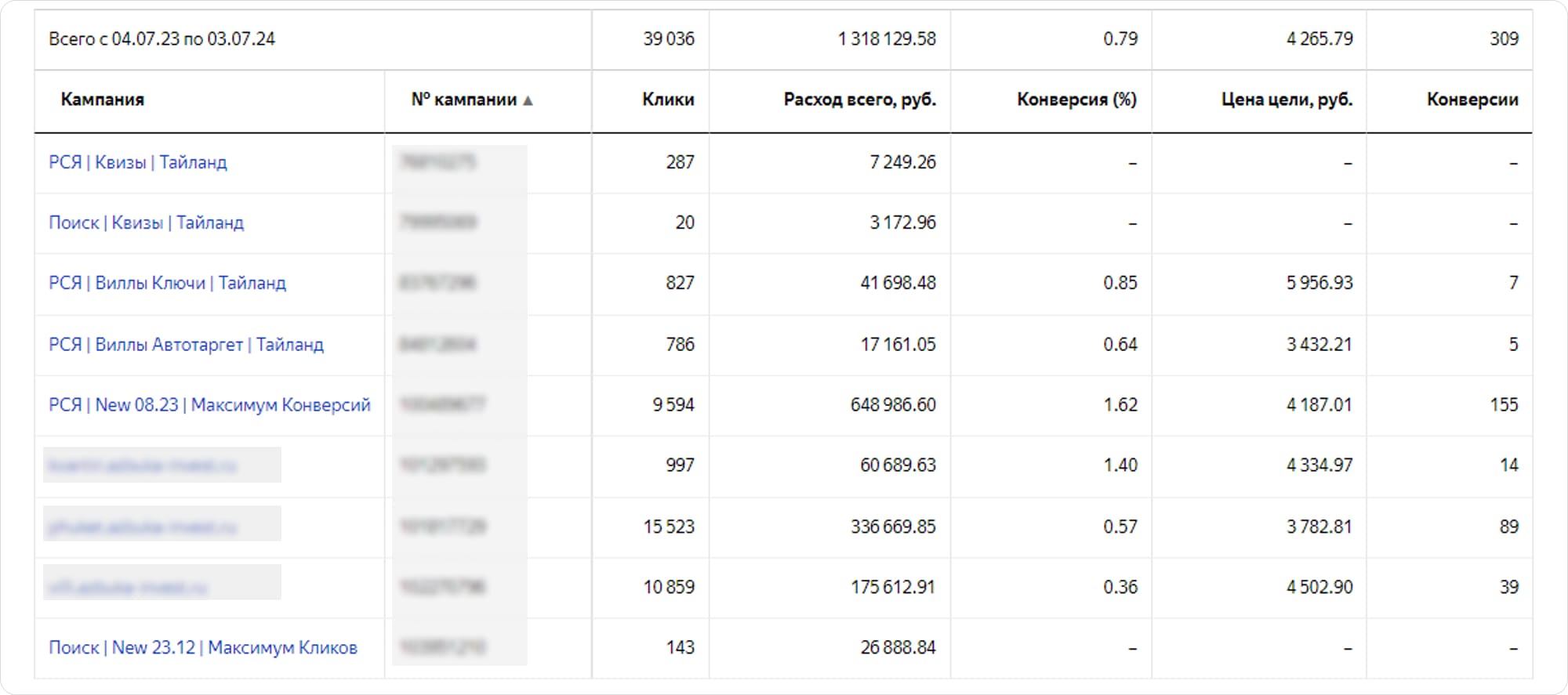Select РСЯ | Виллы Ключи | Тайланд link
This screenshot has height=695, width=1568.
coord(167,283)
